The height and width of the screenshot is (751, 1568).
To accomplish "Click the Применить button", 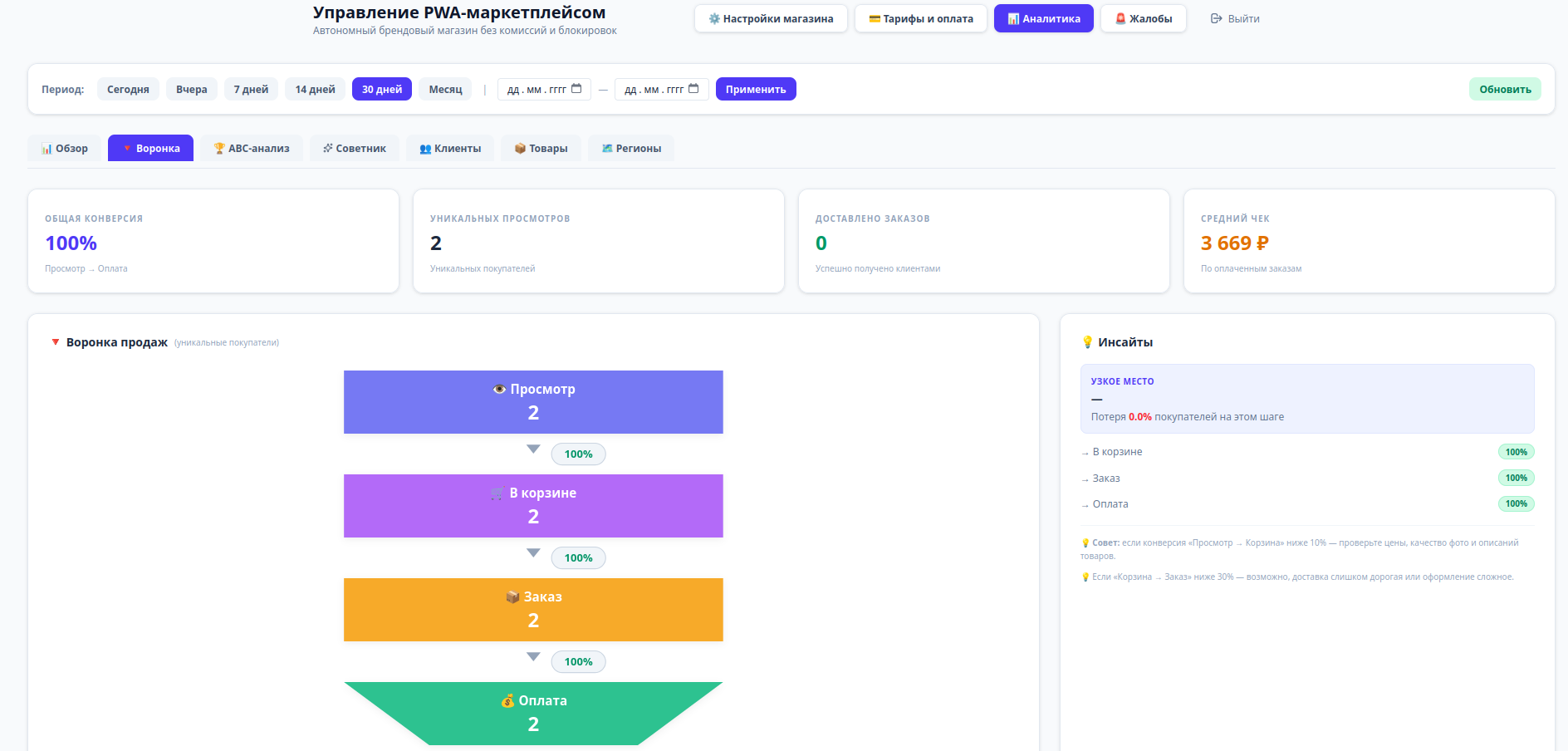I will pyautogui.click(x=756, y=89).
